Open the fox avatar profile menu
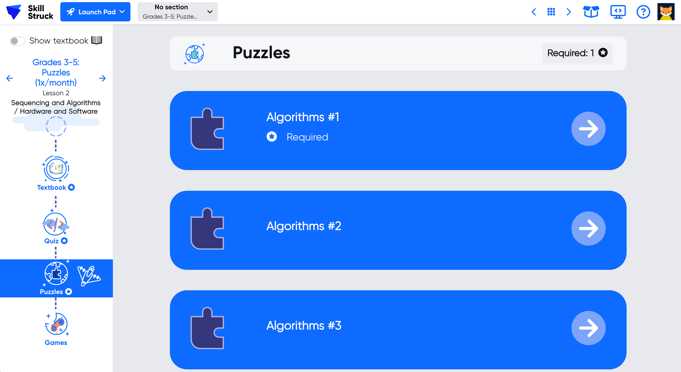The image size is (681, 372). coord(666,12)
